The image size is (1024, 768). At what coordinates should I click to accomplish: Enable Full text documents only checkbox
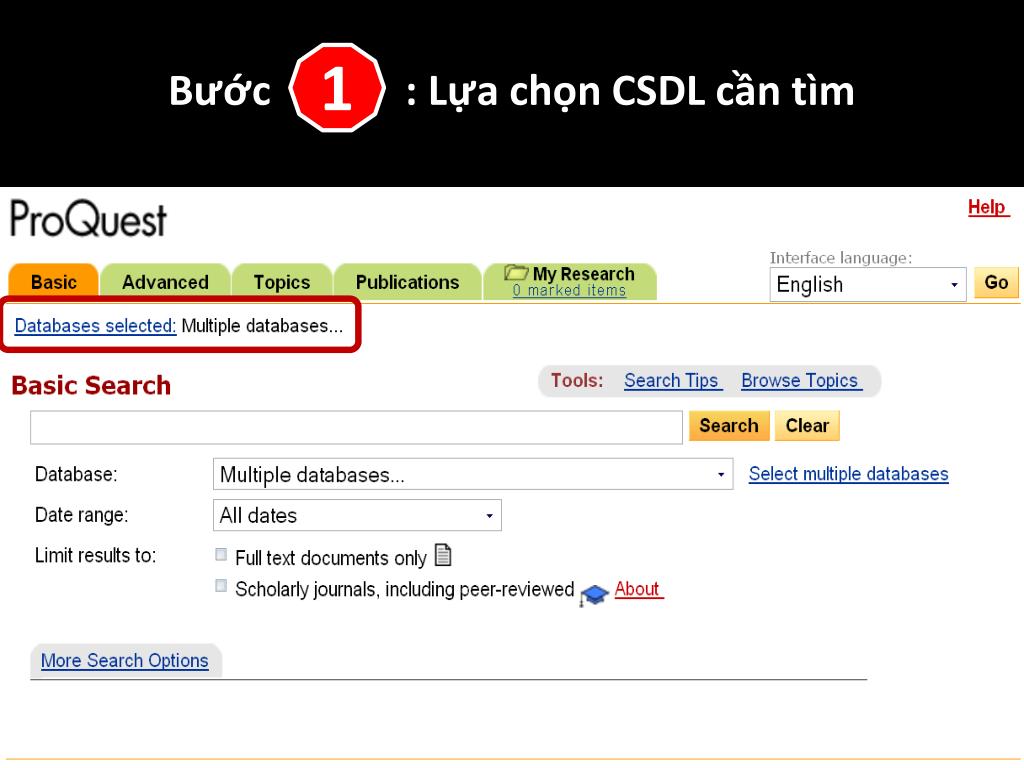(x=221, y=554)
